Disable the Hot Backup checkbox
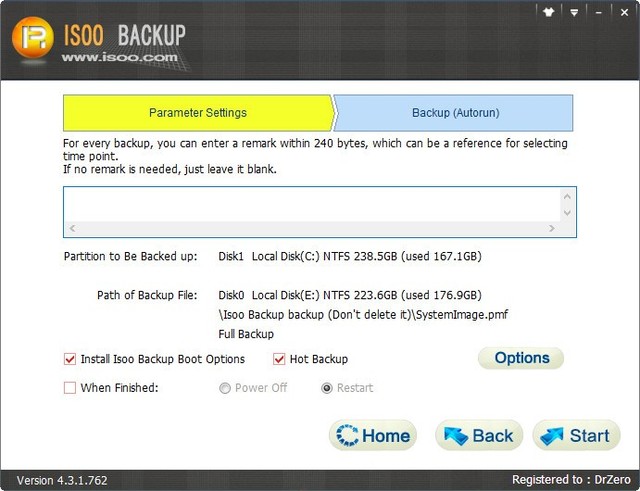 tap(280, 359)
